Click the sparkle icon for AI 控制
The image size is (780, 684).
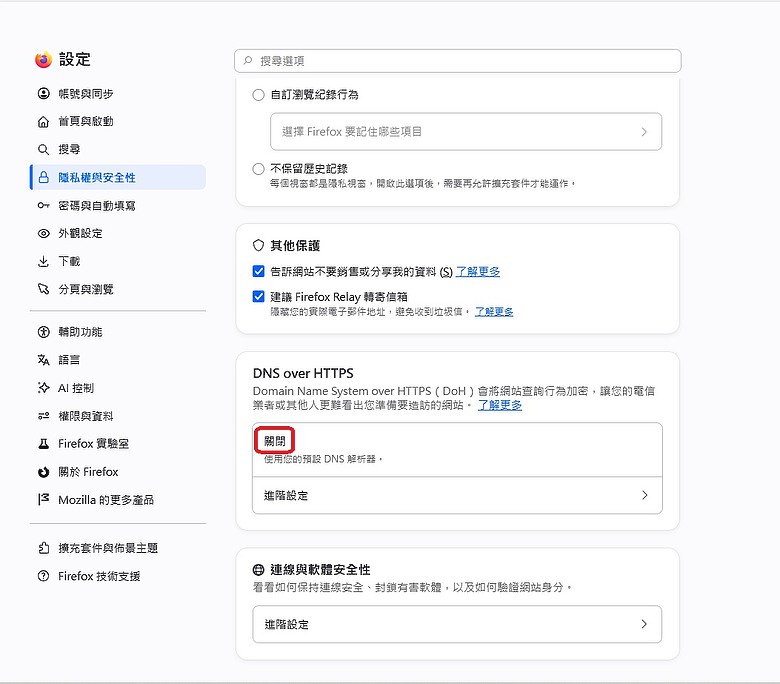click(x=44, y=388)
